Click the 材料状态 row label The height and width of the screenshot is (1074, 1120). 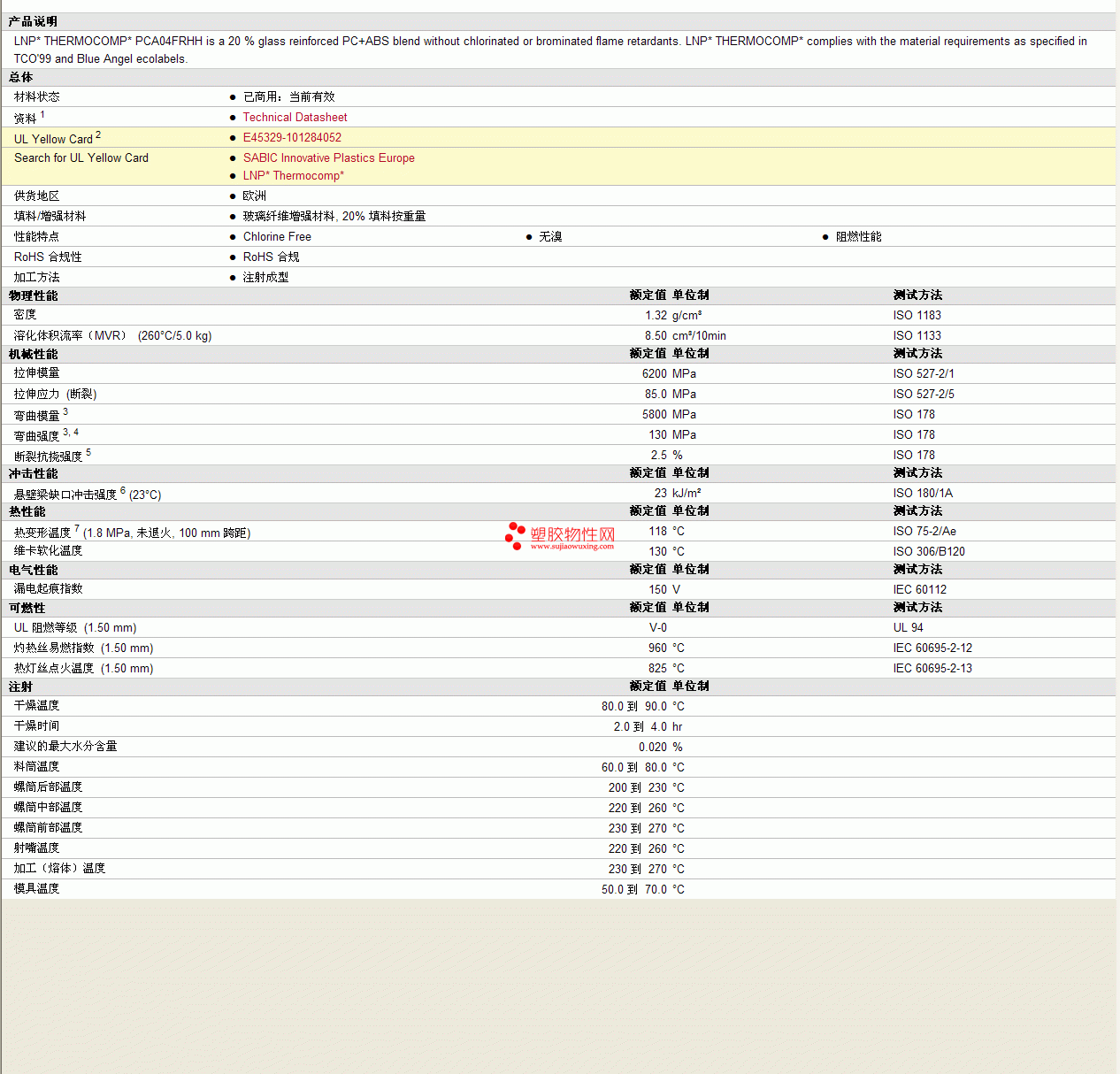point(37,96)
